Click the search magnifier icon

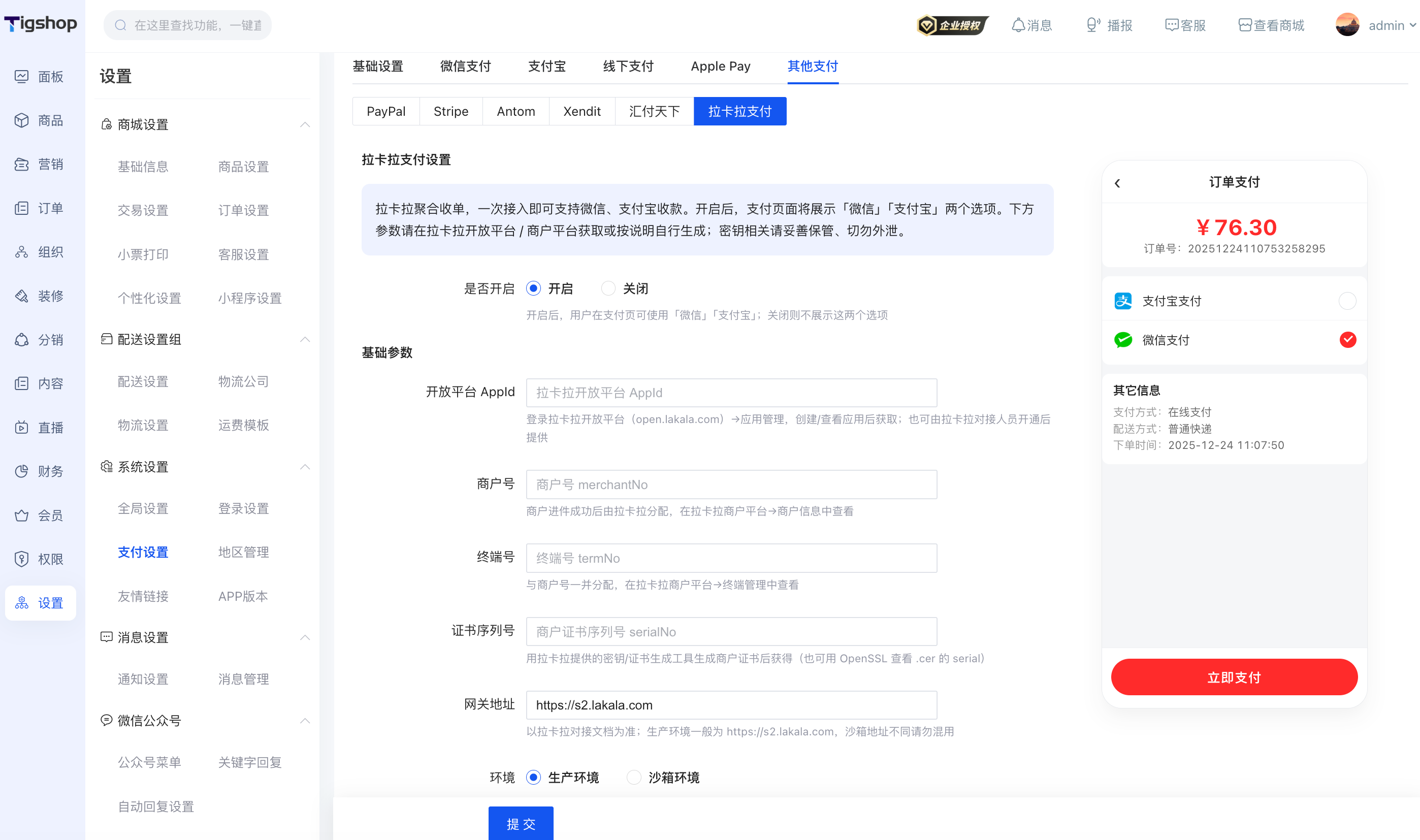point(120,25)
